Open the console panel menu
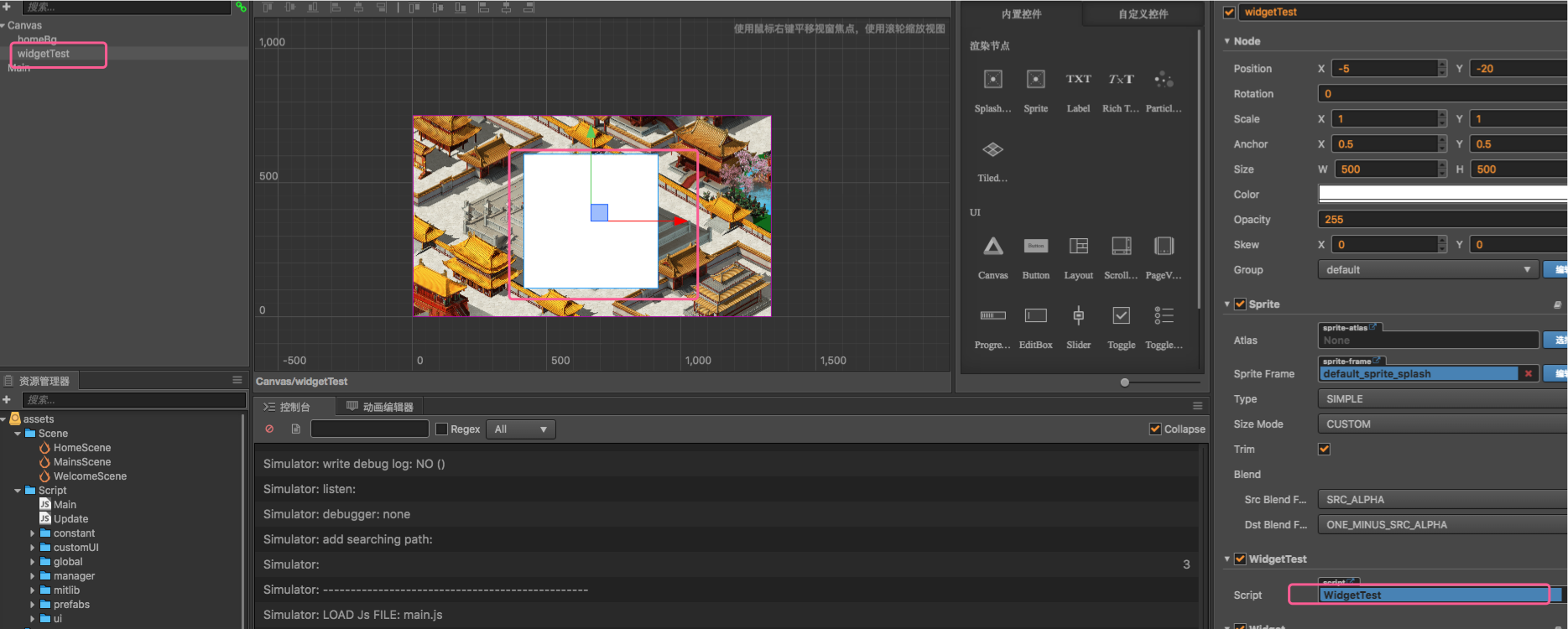Screen dimensions: 1568x629 tap(1197, 406)
